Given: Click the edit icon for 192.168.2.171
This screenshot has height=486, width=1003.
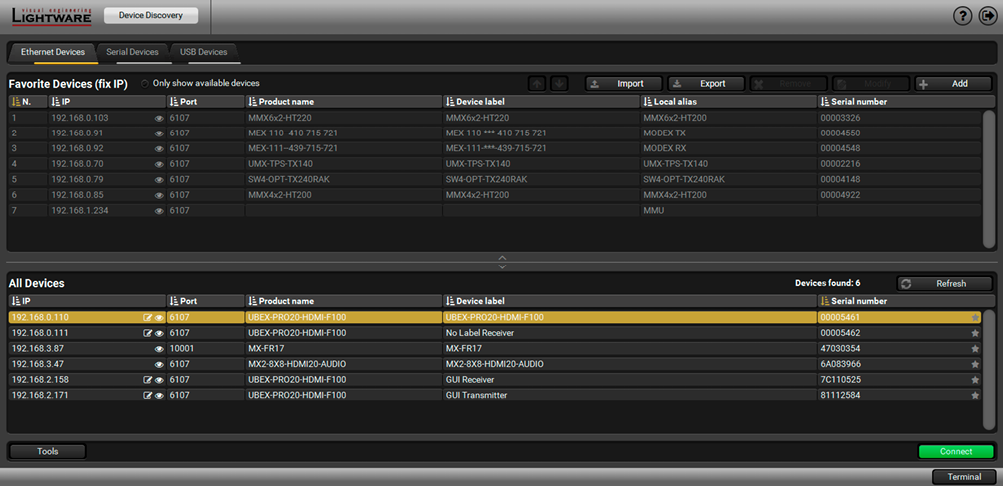Looking at the screenshot, I should coord(148,396).
